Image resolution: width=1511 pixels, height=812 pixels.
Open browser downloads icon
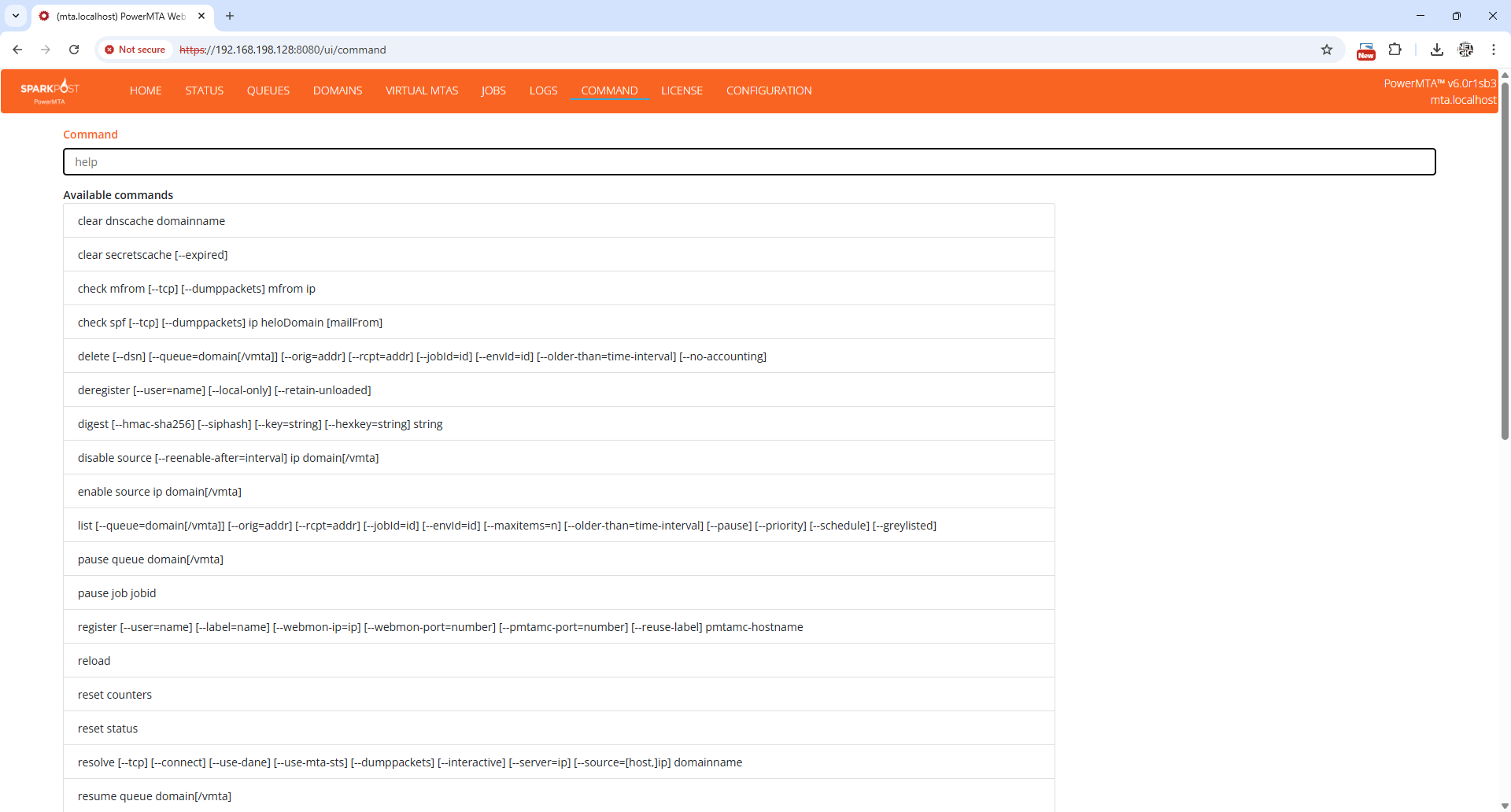pyautogui.click(x=1436, y=50)
